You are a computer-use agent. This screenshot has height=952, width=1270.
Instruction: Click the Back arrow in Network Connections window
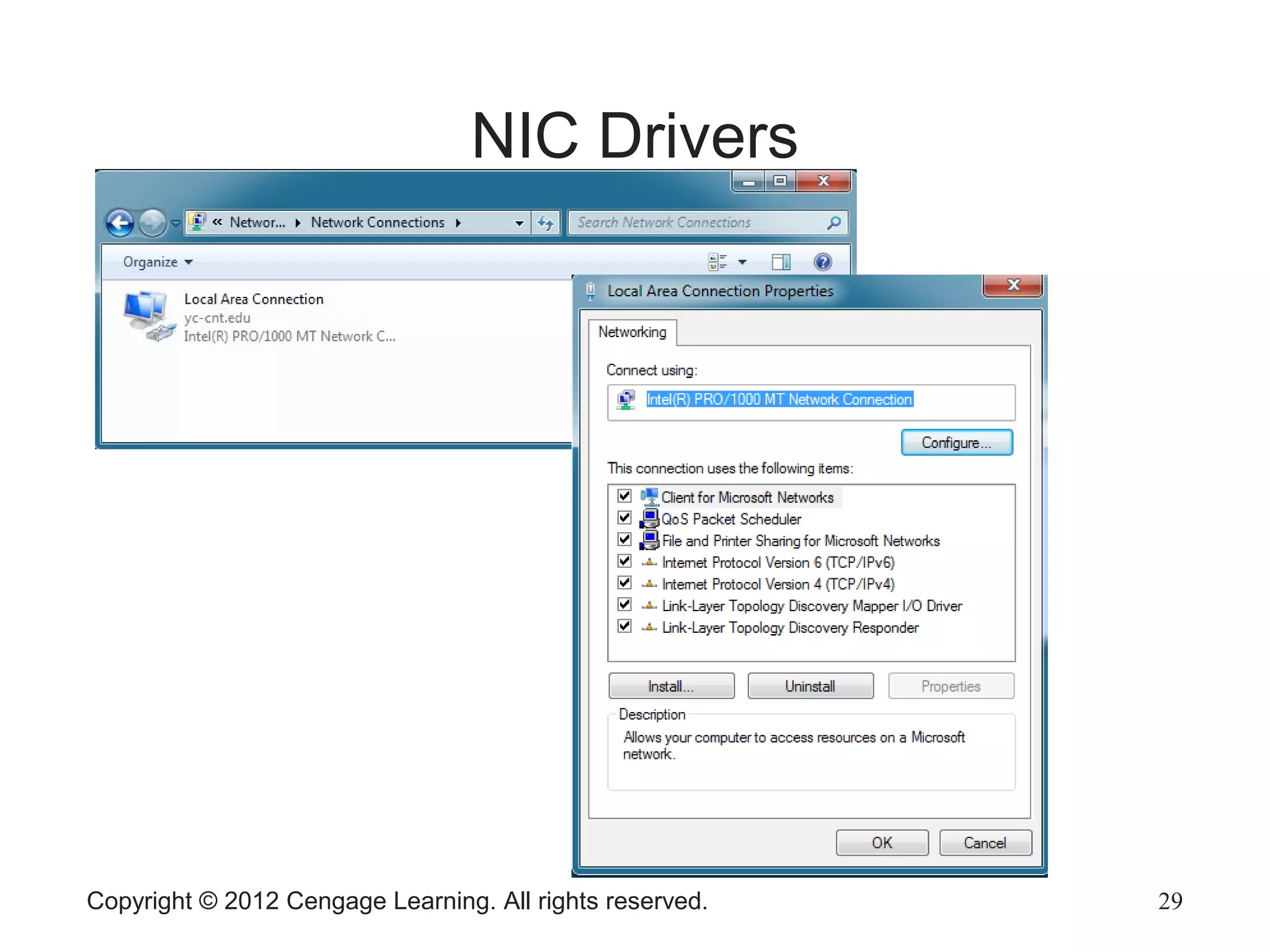tap(120, 223)
